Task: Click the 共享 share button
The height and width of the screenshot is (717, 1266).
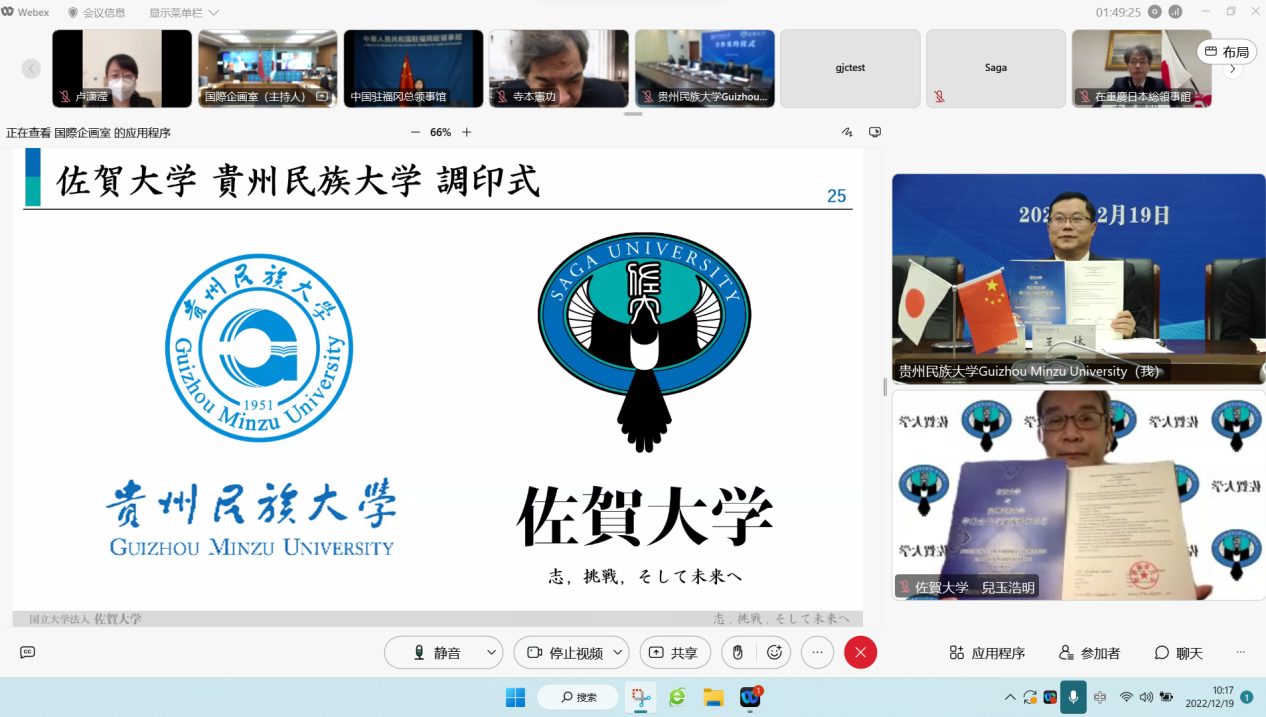Action: [x=675, y=653]
